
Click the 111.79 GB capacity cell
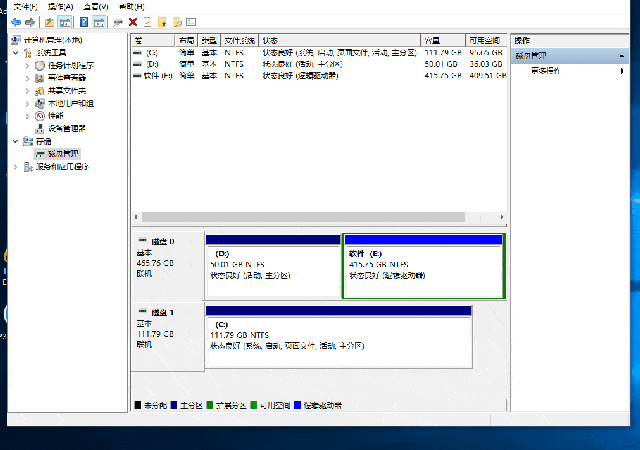[442, 53]
